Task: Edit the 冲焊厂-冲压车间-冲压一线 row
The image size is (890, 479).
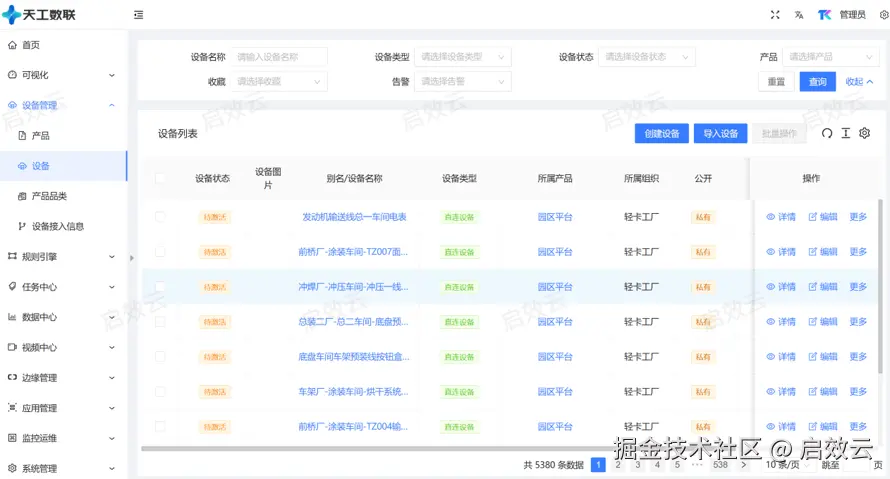Action: (x=823, y=287)
